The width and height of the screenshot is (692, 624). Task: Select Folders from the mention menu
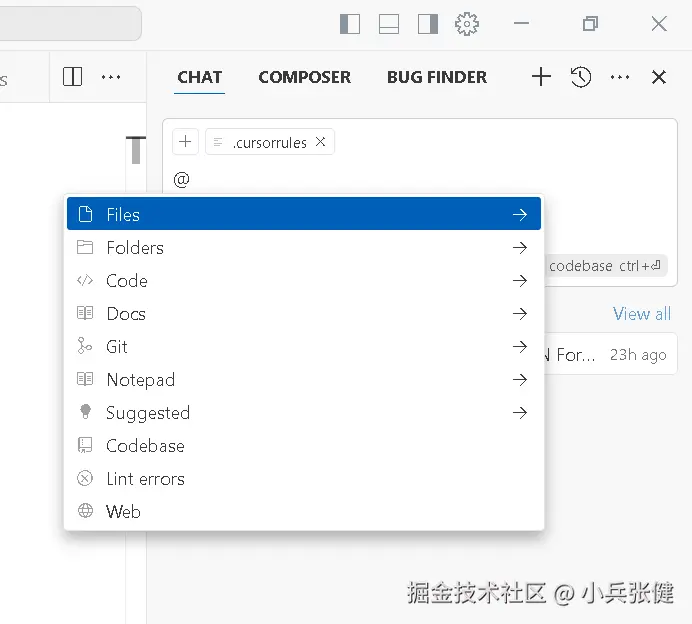pos(304,248)
